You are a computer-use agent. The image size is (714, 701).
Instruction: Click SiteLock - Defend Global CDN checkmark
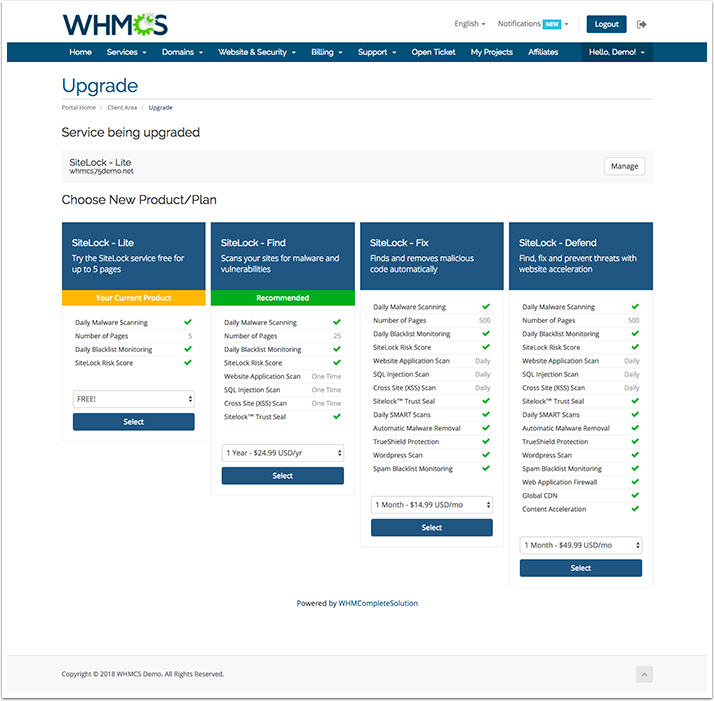point(635,495)
